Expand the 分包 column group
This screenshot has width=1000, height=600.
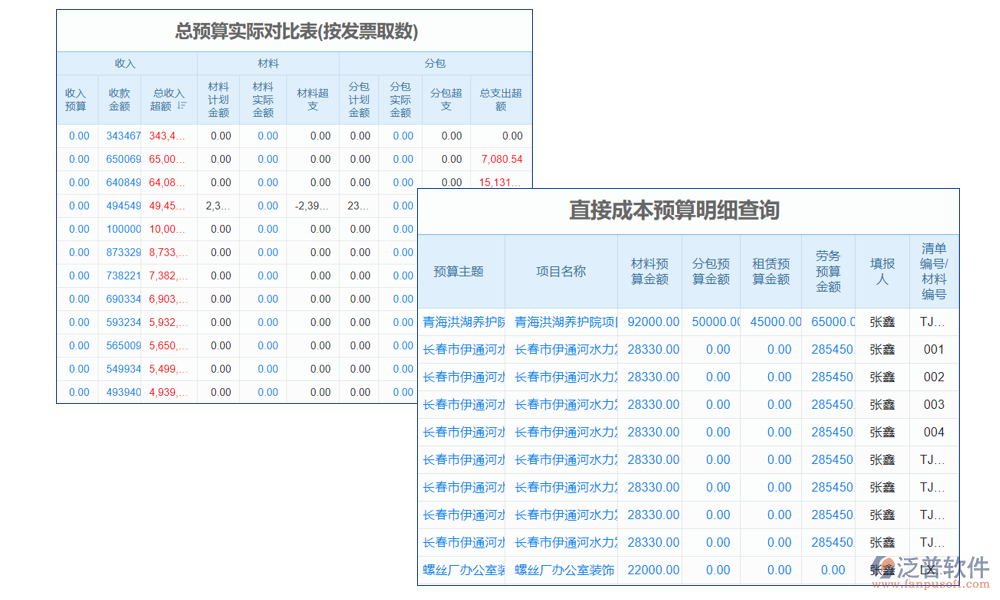tap(437, 63)
